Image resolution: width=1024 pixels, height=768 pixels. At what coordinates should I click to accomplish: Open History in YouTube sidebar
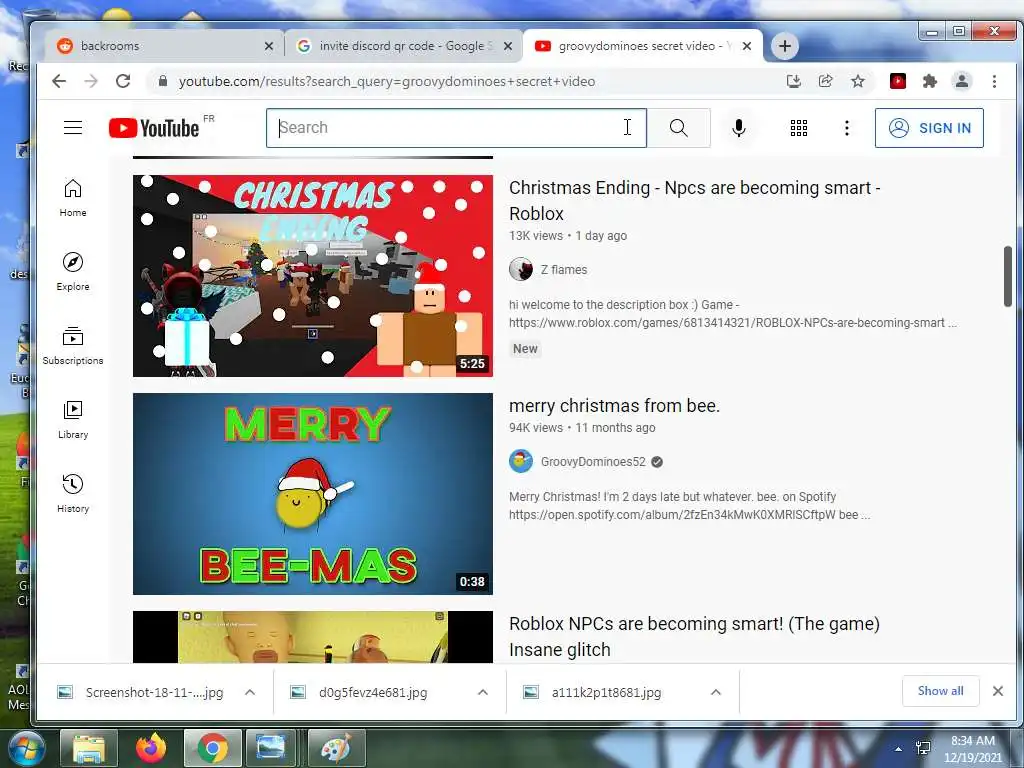[73, 494]
